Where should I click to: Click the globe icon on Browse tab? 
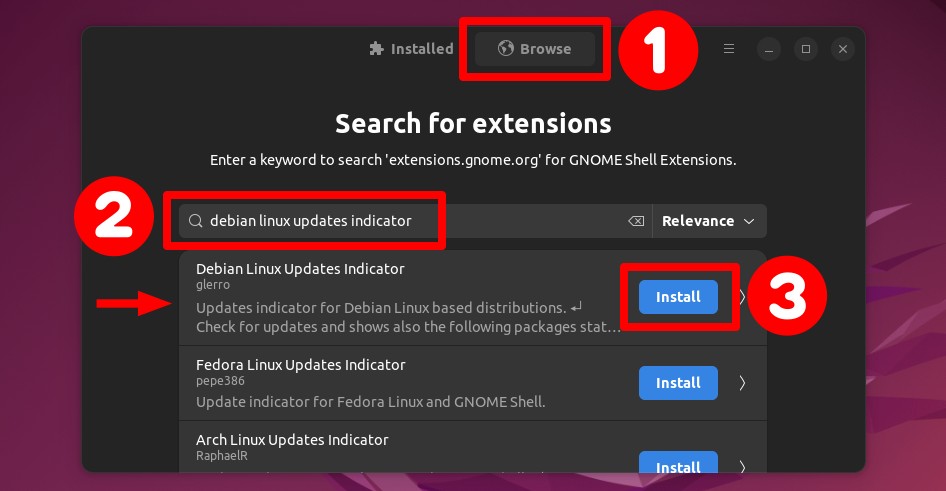(x=506, y=48)
